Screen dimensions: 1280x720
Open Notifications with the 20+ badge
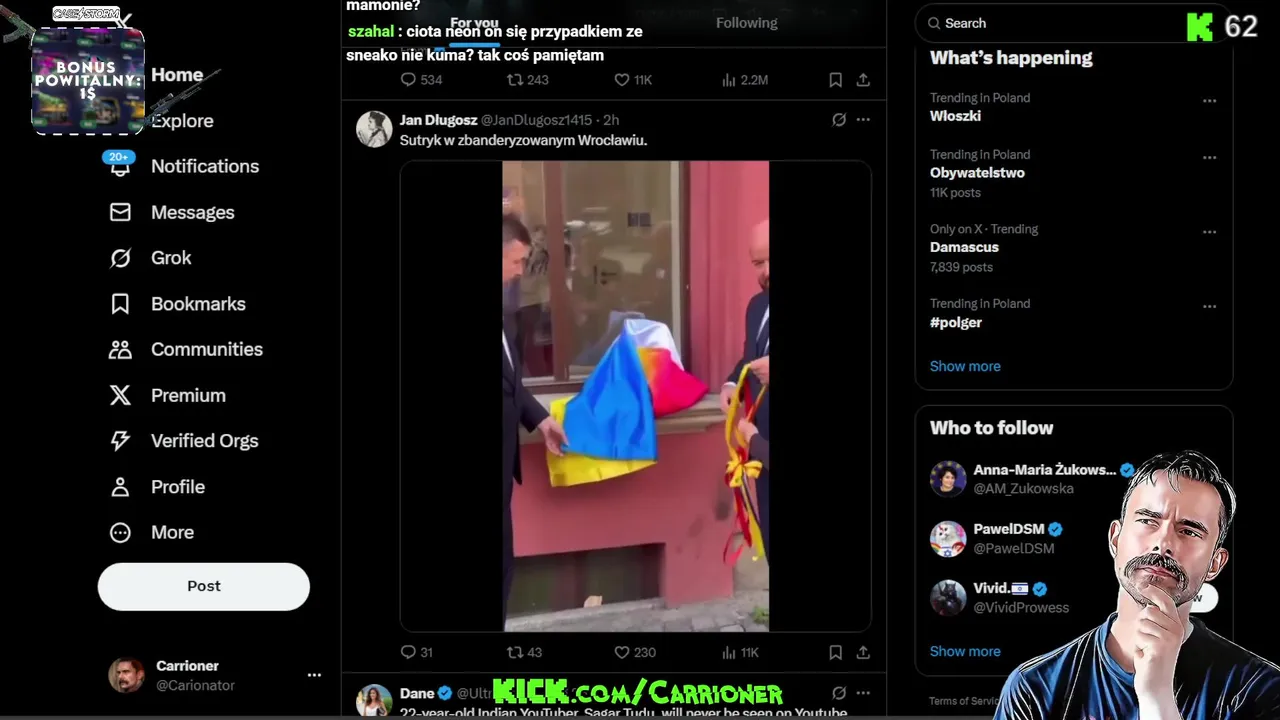[x=184, y=166]
